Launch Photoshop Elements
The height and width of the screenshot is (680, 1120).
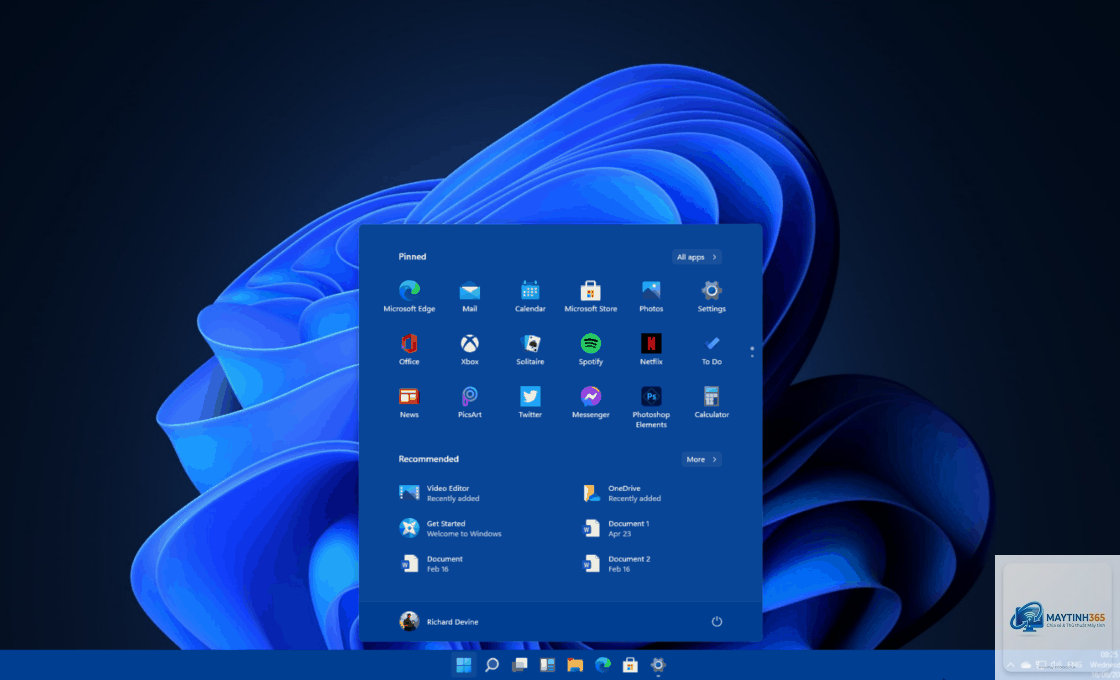point(651,406)
